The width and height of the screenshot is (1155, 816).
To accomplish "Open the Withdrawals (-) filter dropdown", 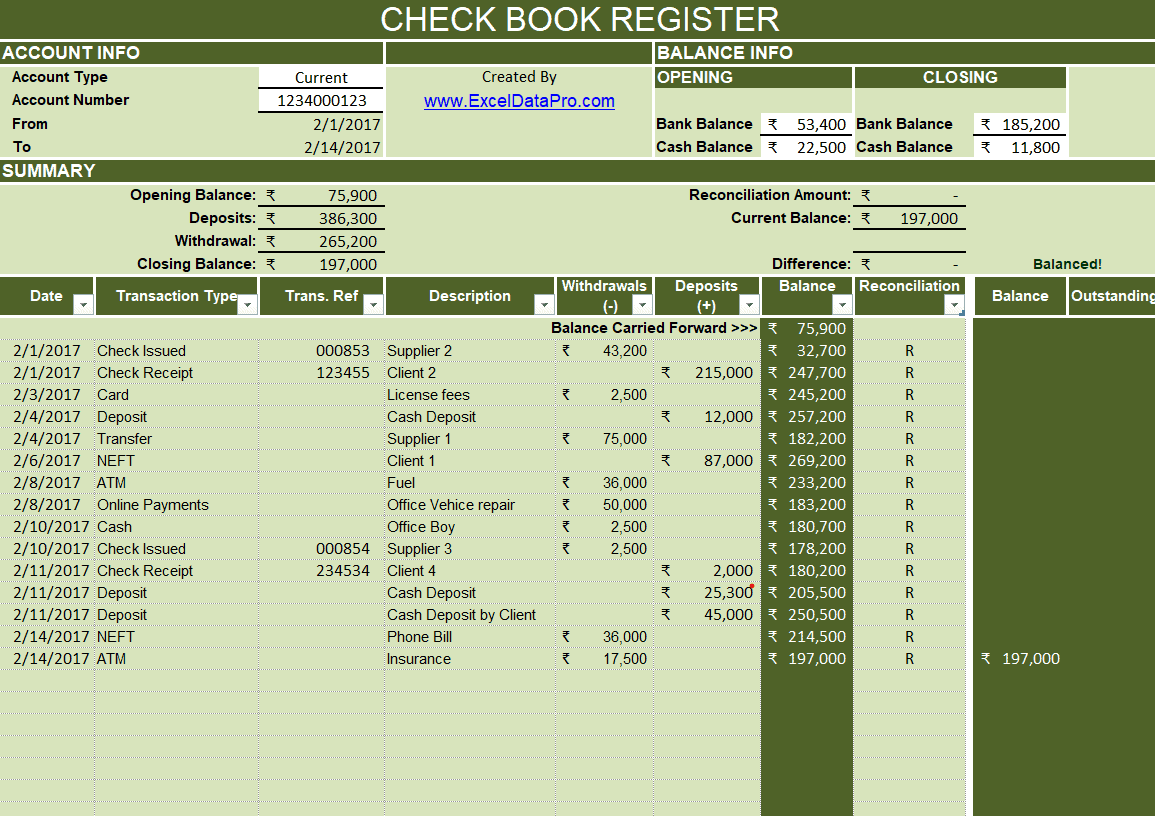I will pyautogui.click(x=642, y=305).
